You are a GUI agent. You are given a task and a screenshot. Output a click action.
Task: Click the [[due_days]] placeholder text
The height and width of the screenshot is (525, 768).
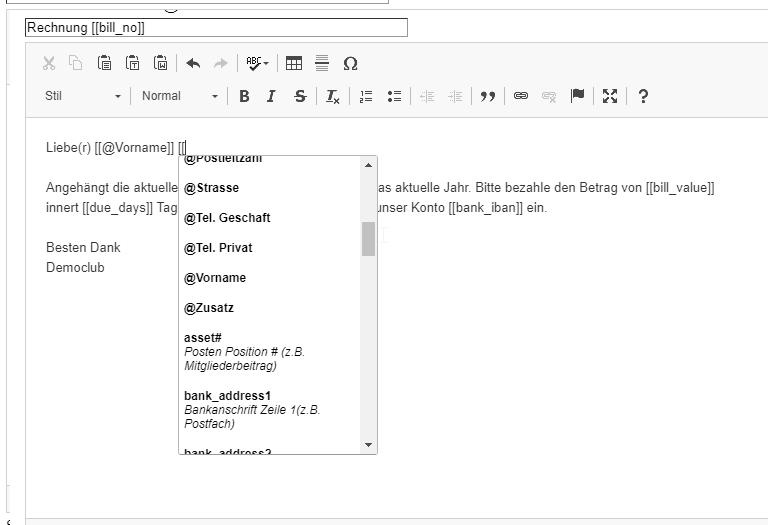click(x=118, y=208)
